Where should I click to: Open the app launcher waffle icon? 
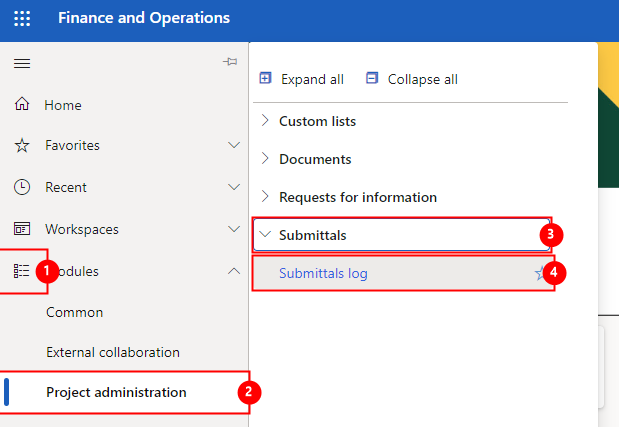[22, 18]
